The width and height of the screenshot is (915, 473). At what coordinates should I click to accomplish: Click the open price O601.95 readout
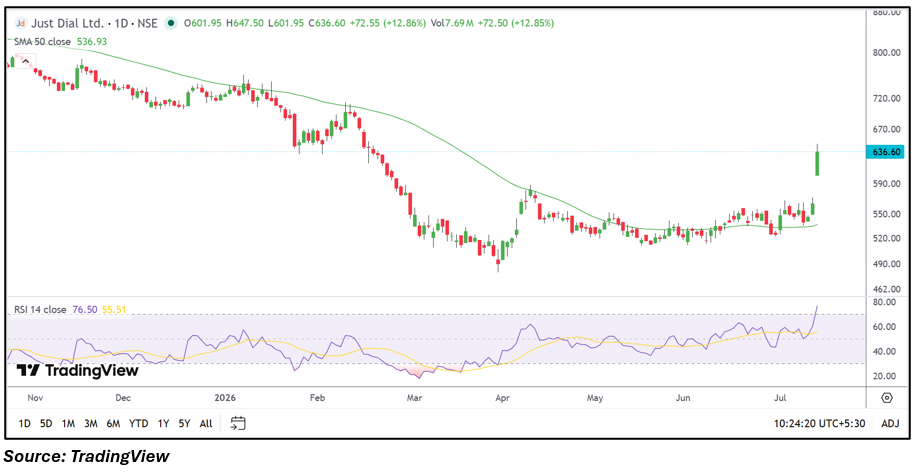pyautogui.click(x=204, y=23)
